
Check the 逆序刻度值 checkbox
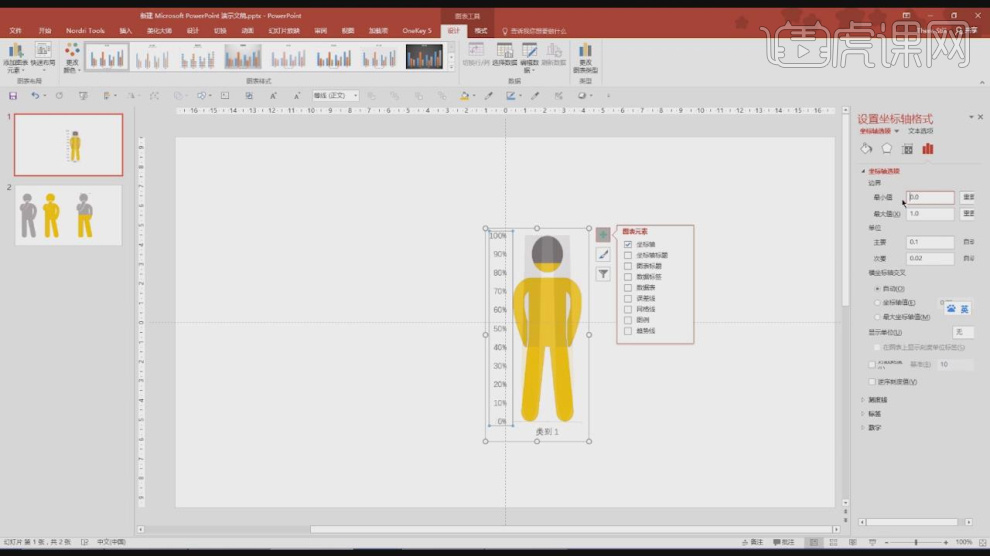(x=872, y=381)
